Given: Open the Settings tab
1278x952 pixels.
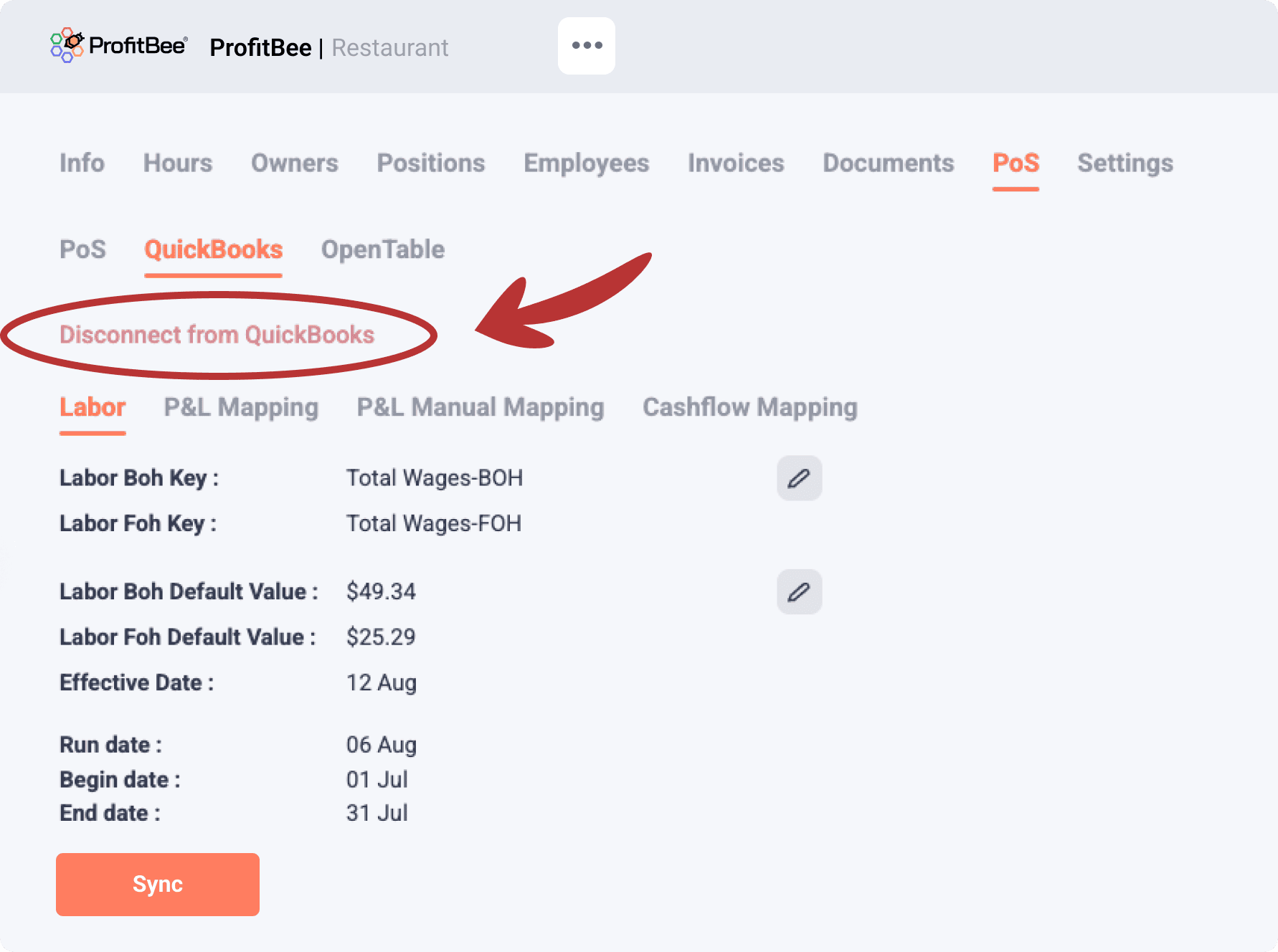Looking at the screenshot, I should coord(1125,163).
